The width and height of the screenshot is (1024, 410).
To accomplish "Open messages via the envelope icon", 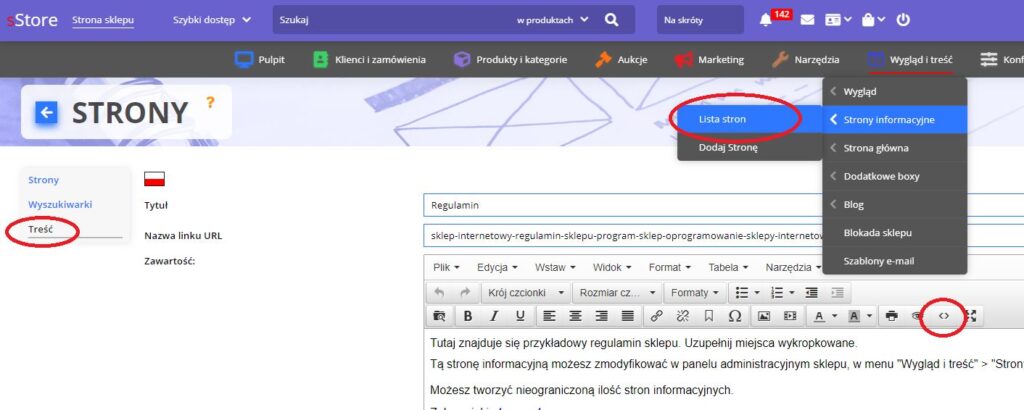I will 807,20.
